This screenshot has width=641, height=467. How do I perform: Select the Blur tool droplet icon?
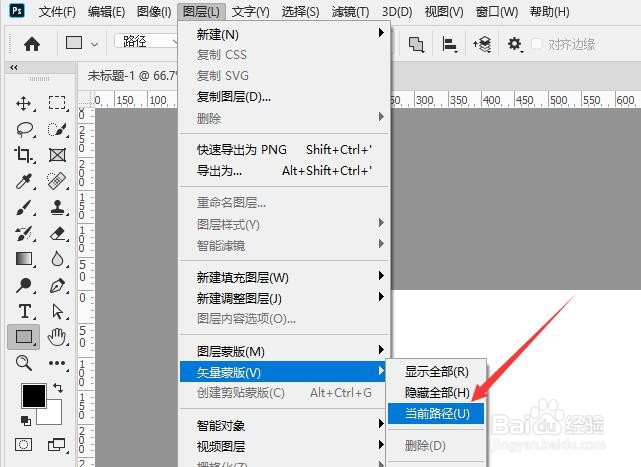pos(57,259)
